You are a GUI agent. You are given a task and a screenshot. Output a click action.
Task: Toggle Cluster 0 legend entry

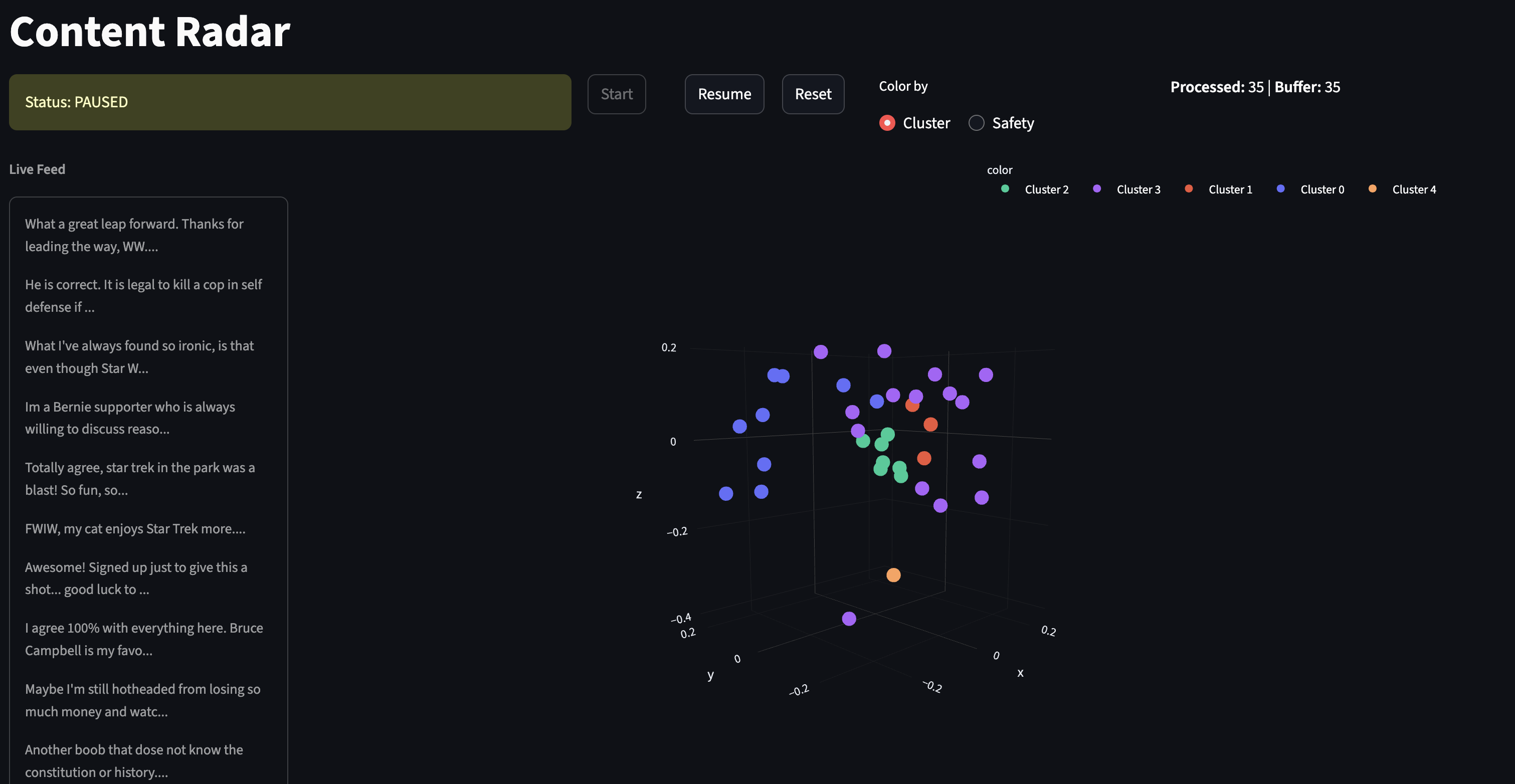(x=1321, y=189)
